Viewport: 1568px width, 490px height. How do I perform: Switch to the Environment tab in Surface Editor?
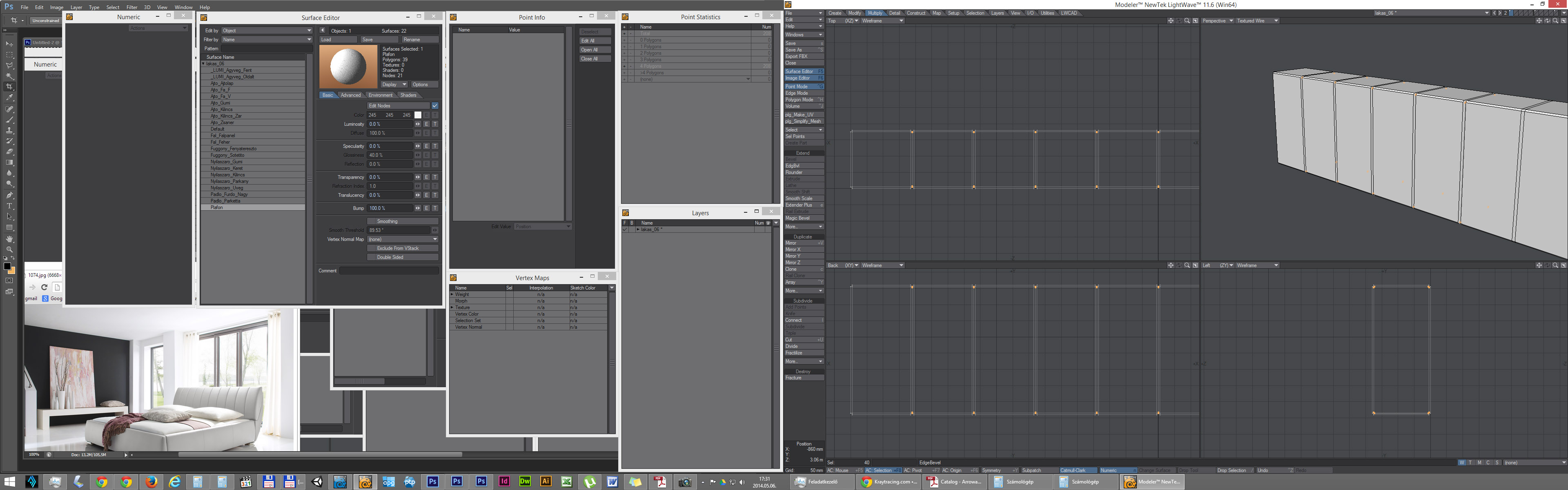point(381,96)
